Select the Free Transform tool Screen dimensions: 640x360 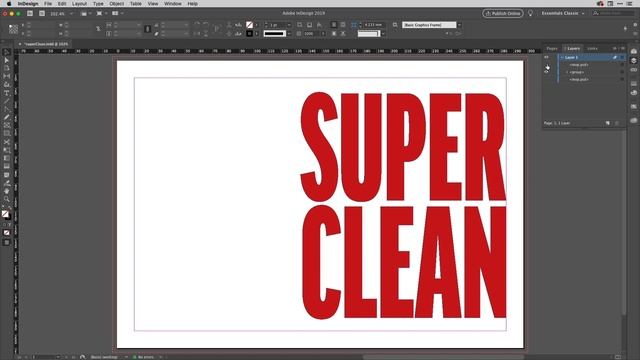click(7, 150)
